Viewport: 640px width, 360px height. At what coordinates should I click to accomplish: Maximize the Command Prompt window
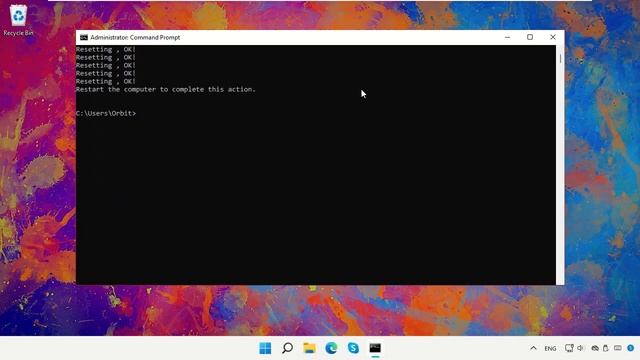click(530, 37)
